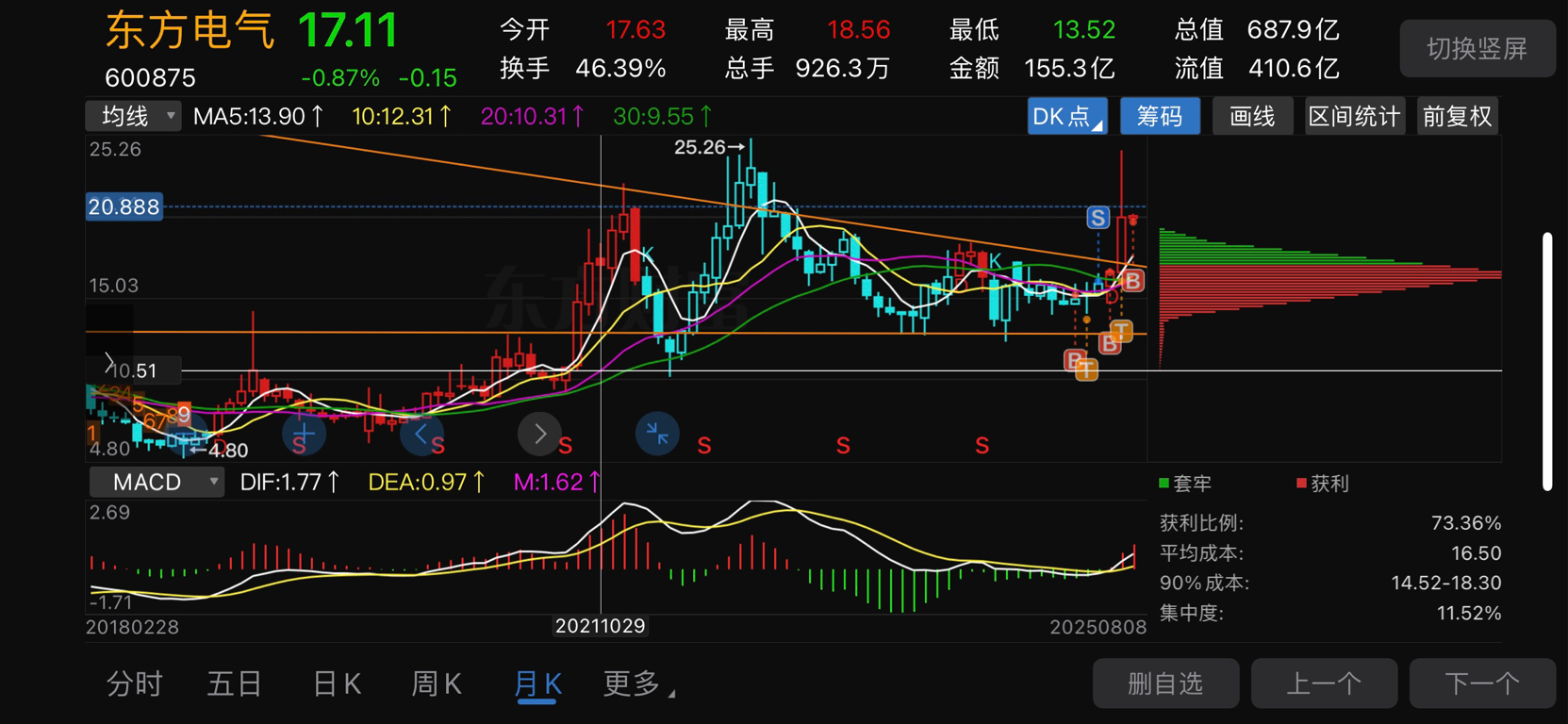Image resolution: width=1568 pixels, height=724 pixels.
Task: Tap the blue S sell marker near 20.888
Action: (1097, 218)
